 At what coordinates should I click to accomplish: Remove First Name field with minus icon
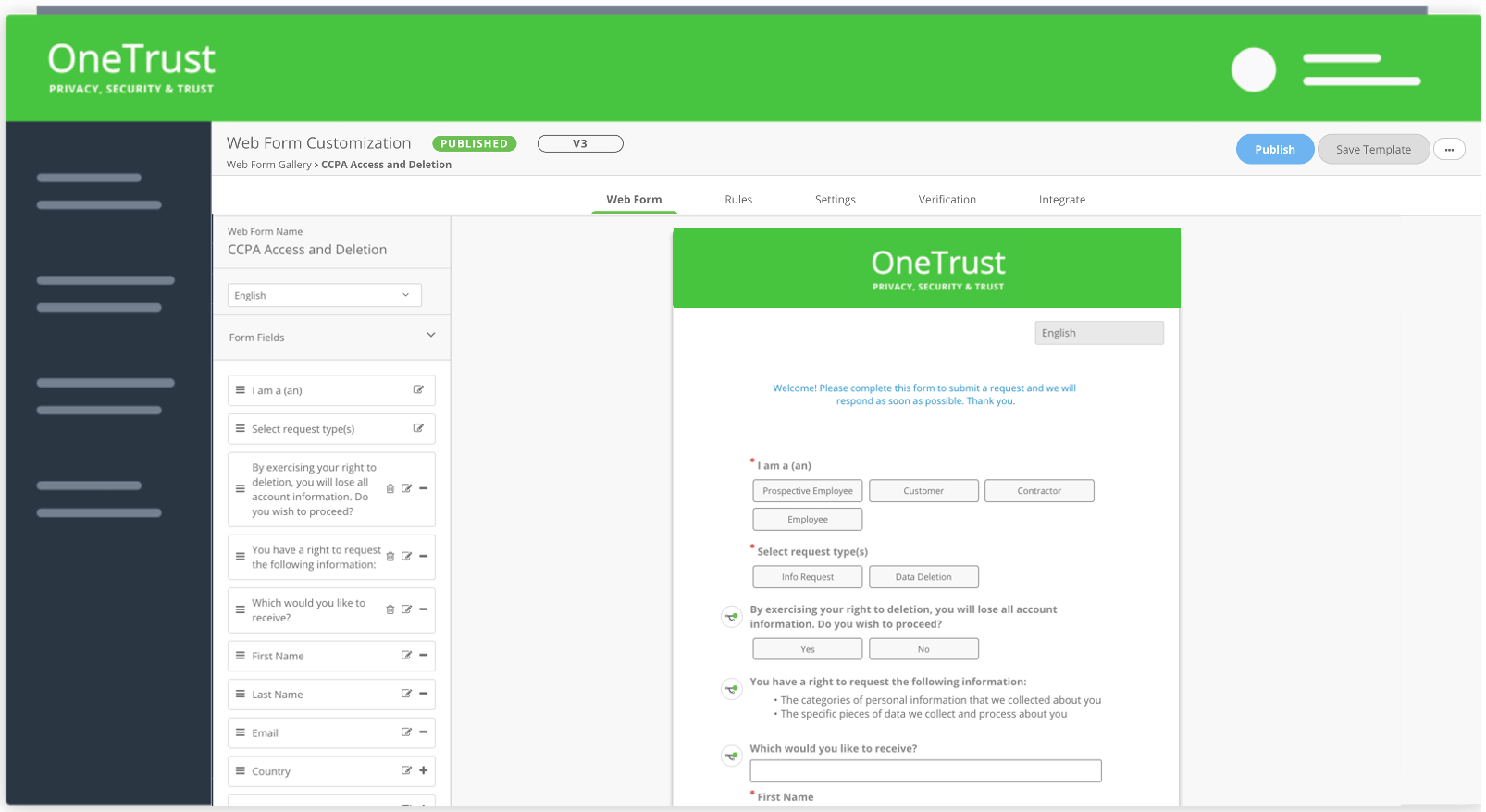(424, 655)
